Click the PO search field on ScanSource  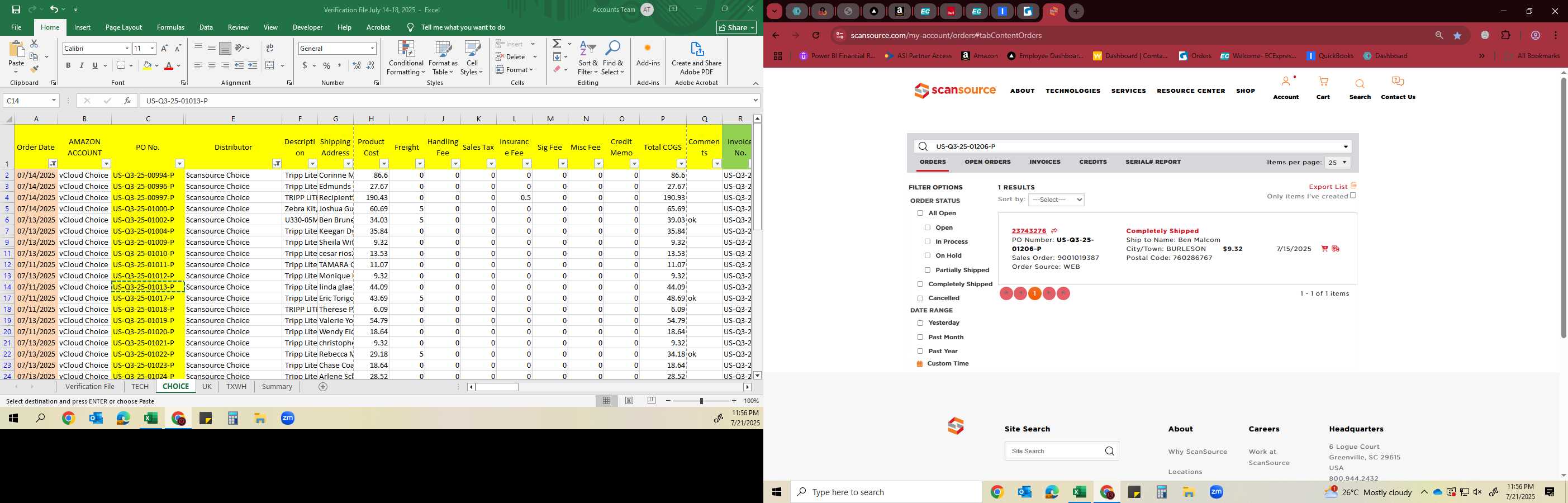1132,147
